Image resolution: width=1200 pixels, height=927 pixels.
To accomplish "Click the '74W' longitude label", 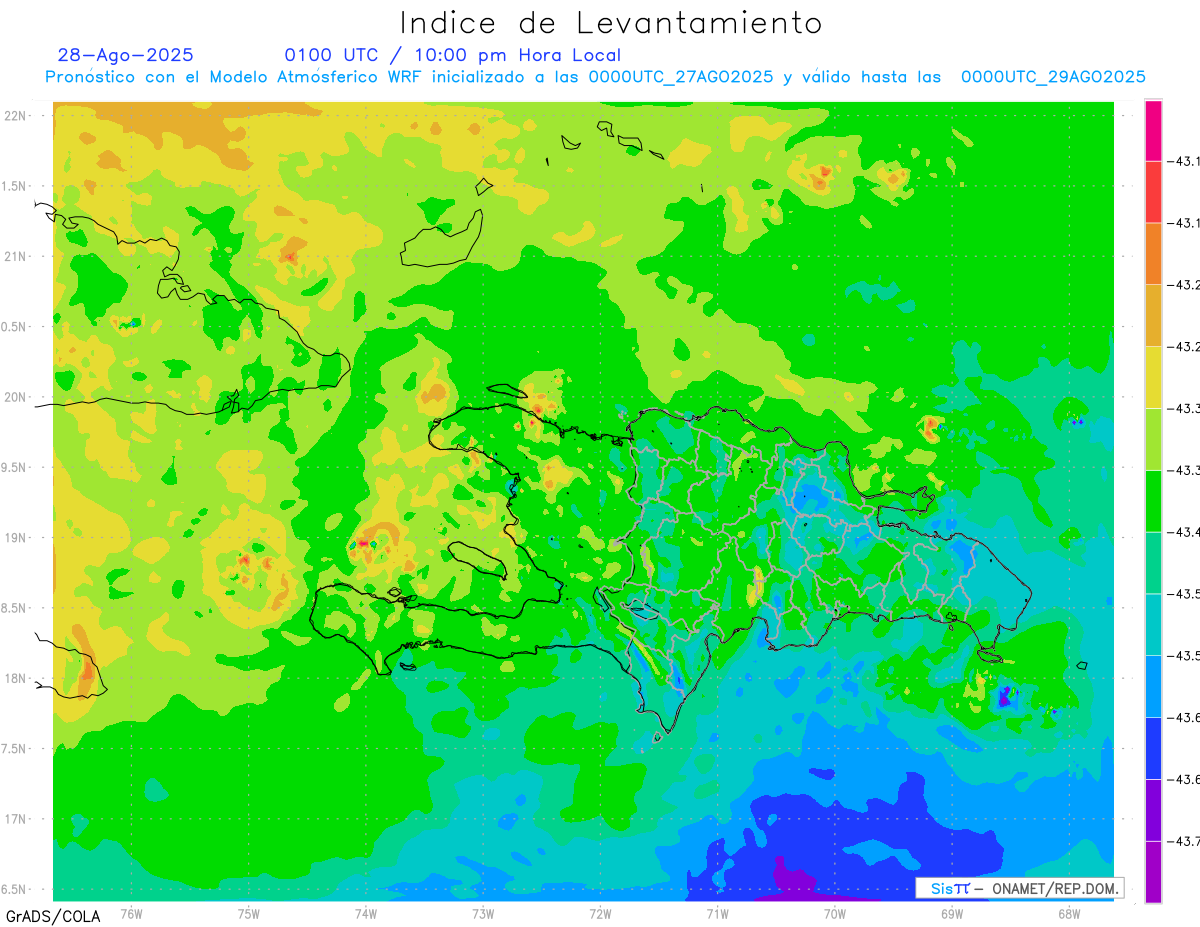I will point(366,914).
